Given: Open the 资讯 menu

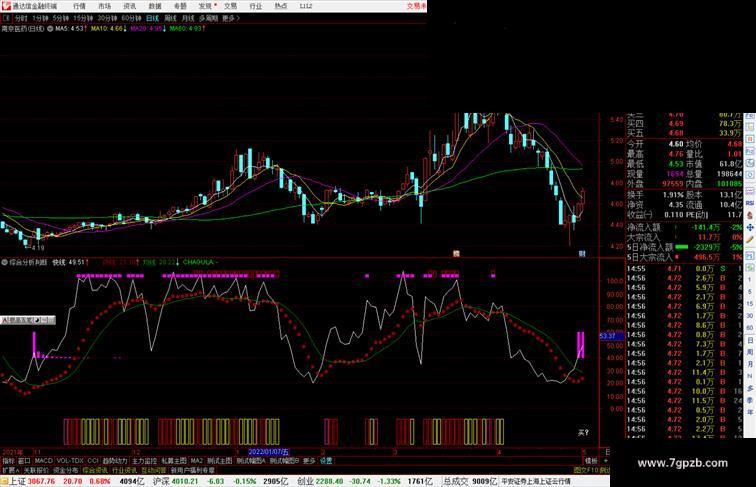Looking at the screenshot, I should click(x=129, y=6).
